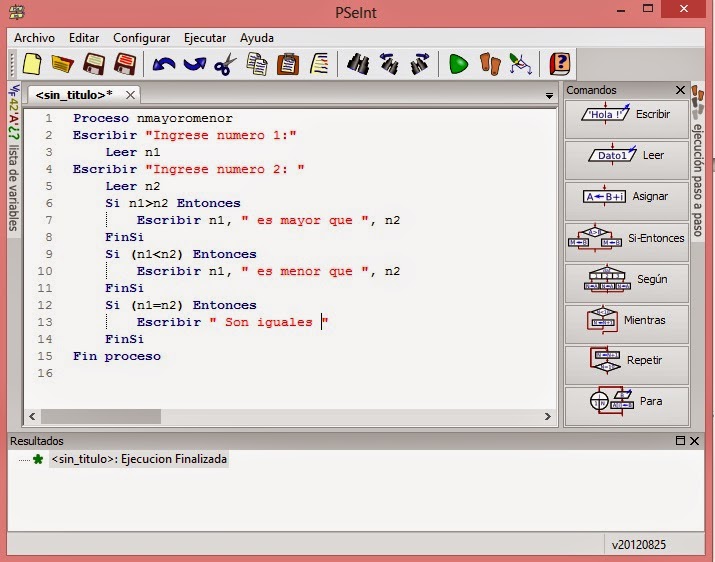Start step-by-step execution with the footprints icon
715x562 pixels.
[x=490, y=64]
